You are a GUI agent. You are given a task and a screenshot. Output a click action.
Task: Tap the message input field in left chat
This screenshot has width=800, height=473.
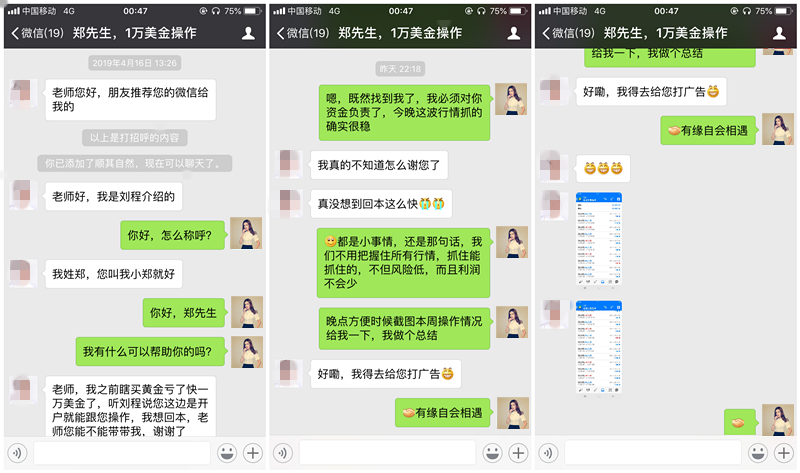pos(121,453)
